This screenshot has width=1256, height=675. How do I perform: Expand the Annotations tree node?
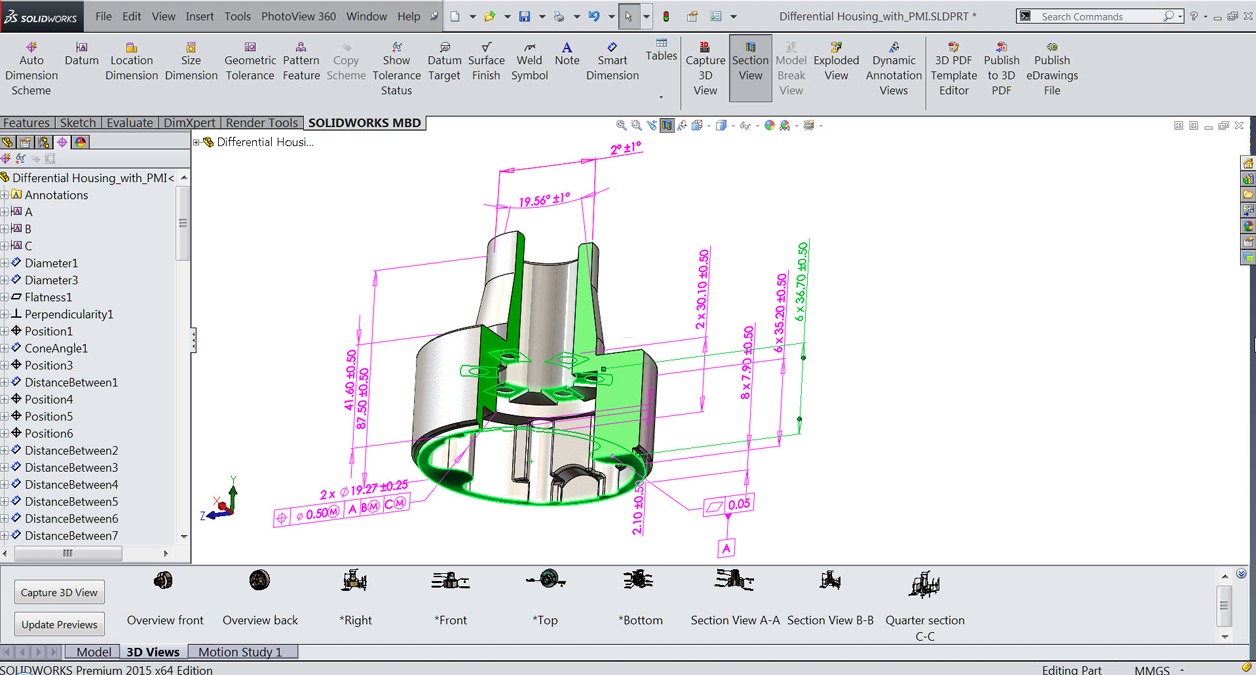tap(5, 195)
